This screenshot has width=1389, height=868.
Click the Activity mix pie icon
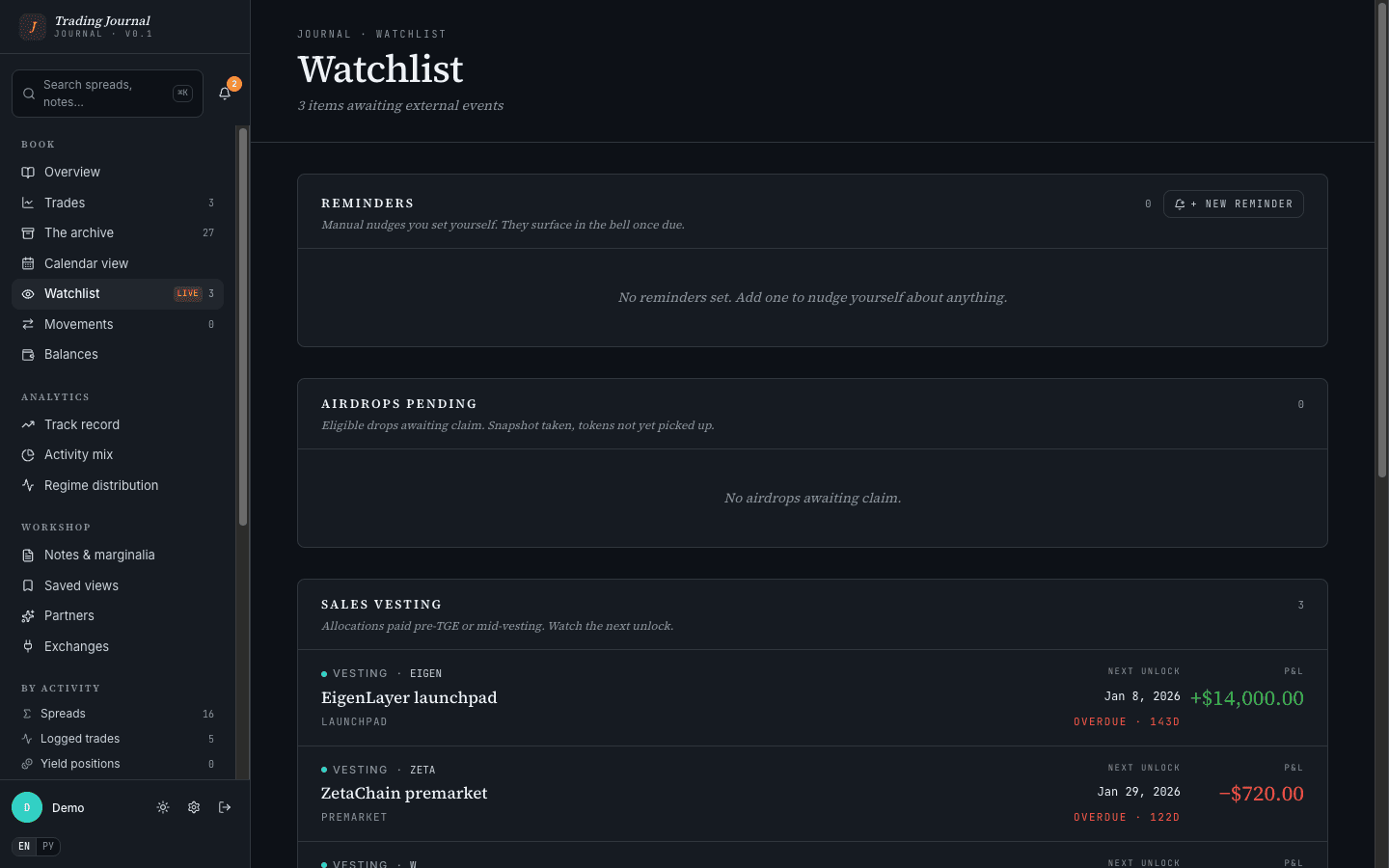point(28,455)
